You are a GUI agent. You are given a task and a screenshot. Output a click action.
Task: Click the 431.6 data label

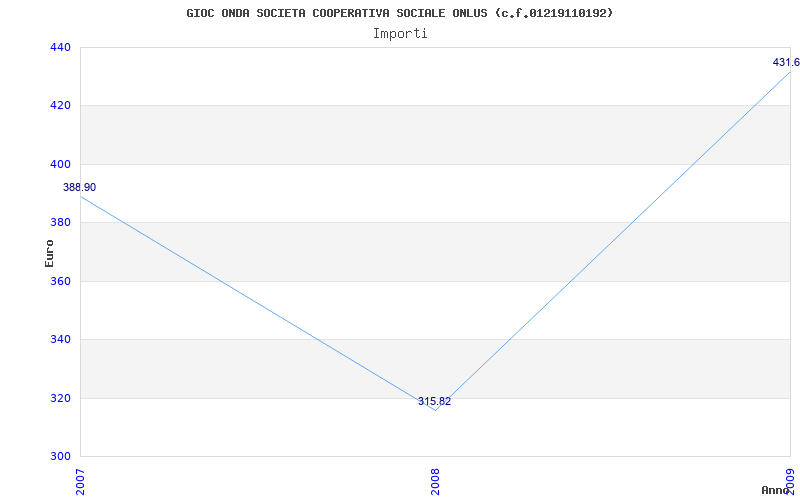pos(786,62)
